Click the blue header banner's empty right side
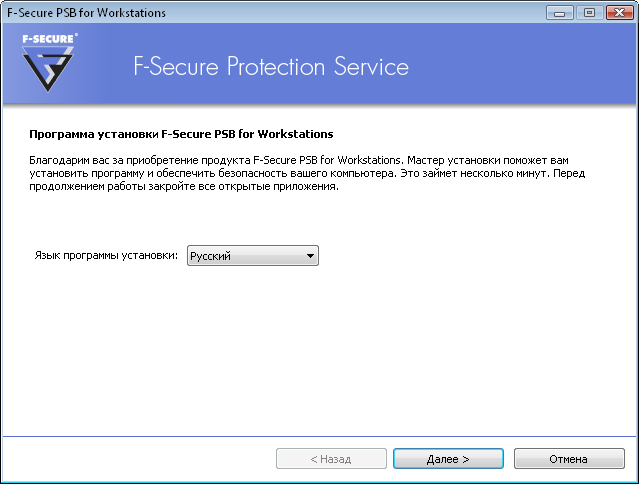Viewport: 639px width, 484px height. [530, 68]
